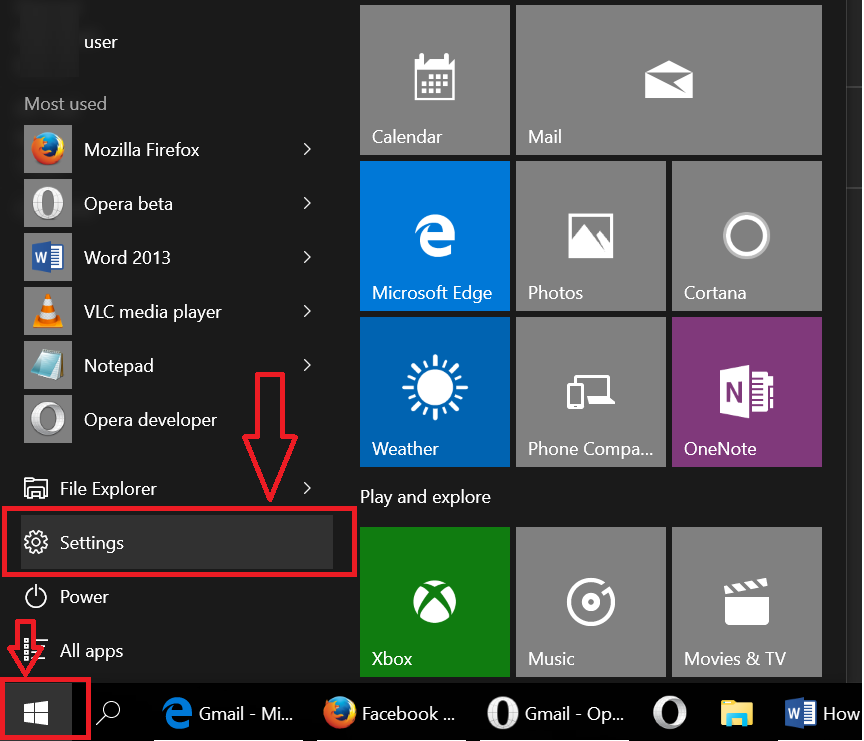Click the Power icon

click(x=36, y=597)
